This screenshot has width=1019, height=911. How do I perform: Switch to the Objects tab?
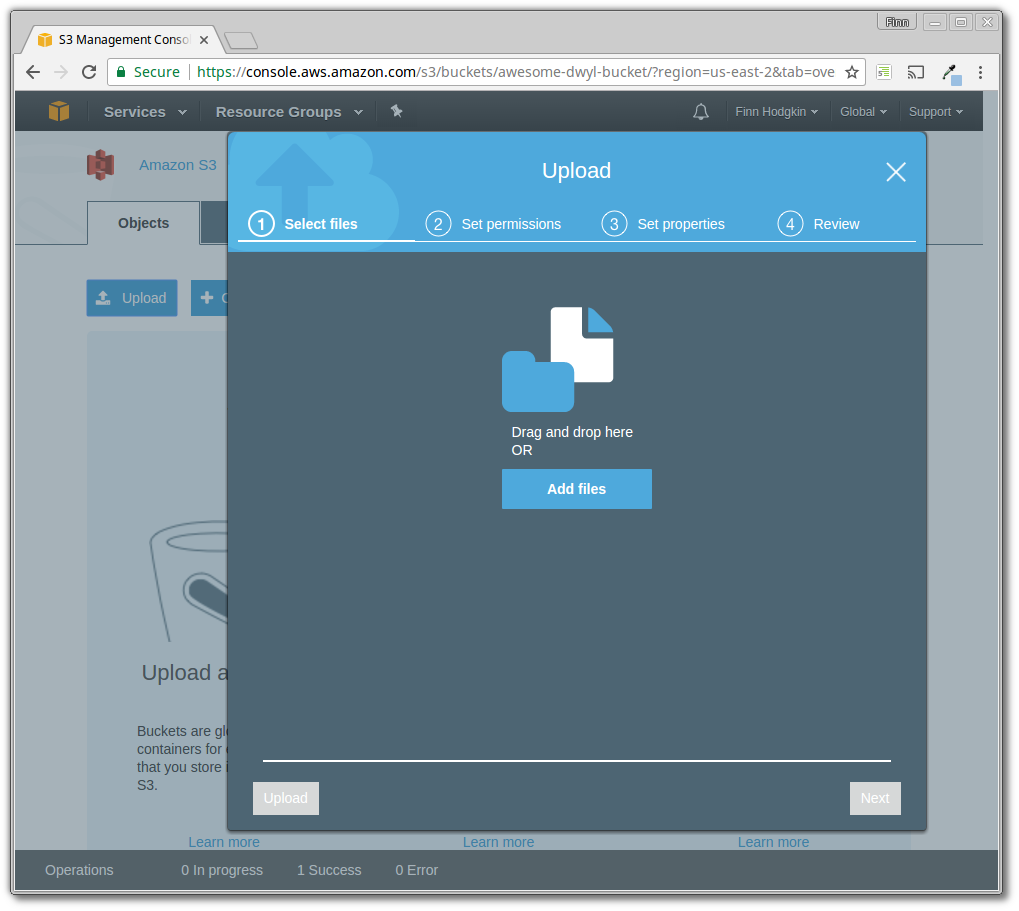[144, 223]
